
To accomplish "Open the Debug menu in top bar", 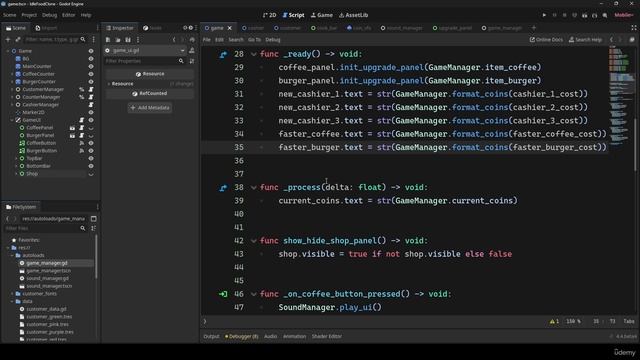I will coord(49,15).
